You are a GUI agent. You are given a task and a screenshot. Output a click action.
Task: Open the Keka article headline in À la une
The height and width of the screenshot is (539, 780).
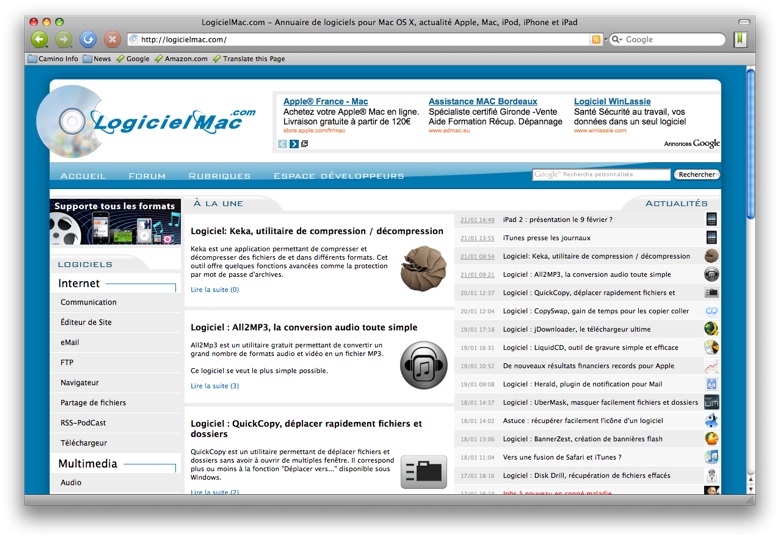coord(317,231)
